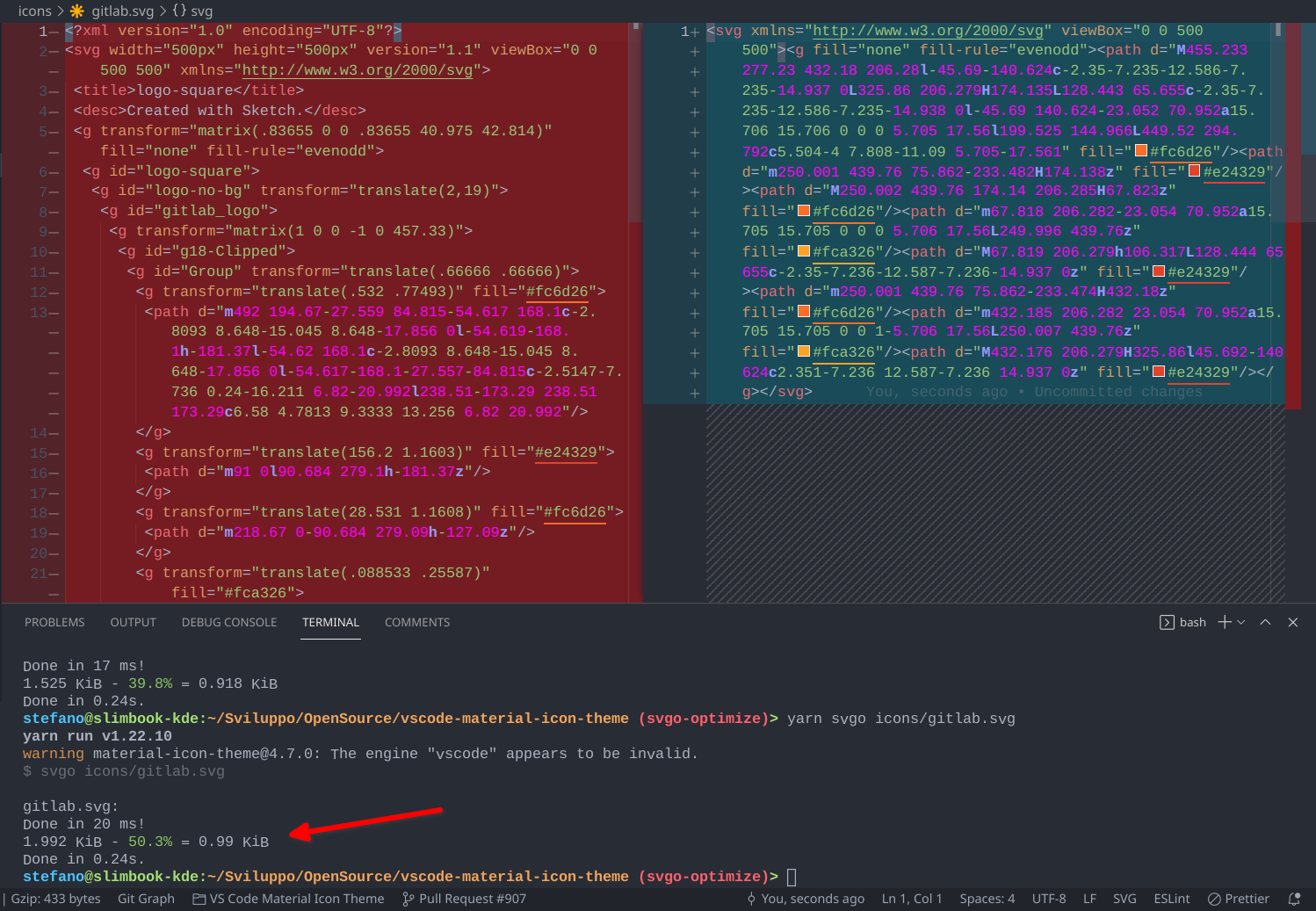
Task: Click the ESLint status bar item
Action: pos(1171,899)
